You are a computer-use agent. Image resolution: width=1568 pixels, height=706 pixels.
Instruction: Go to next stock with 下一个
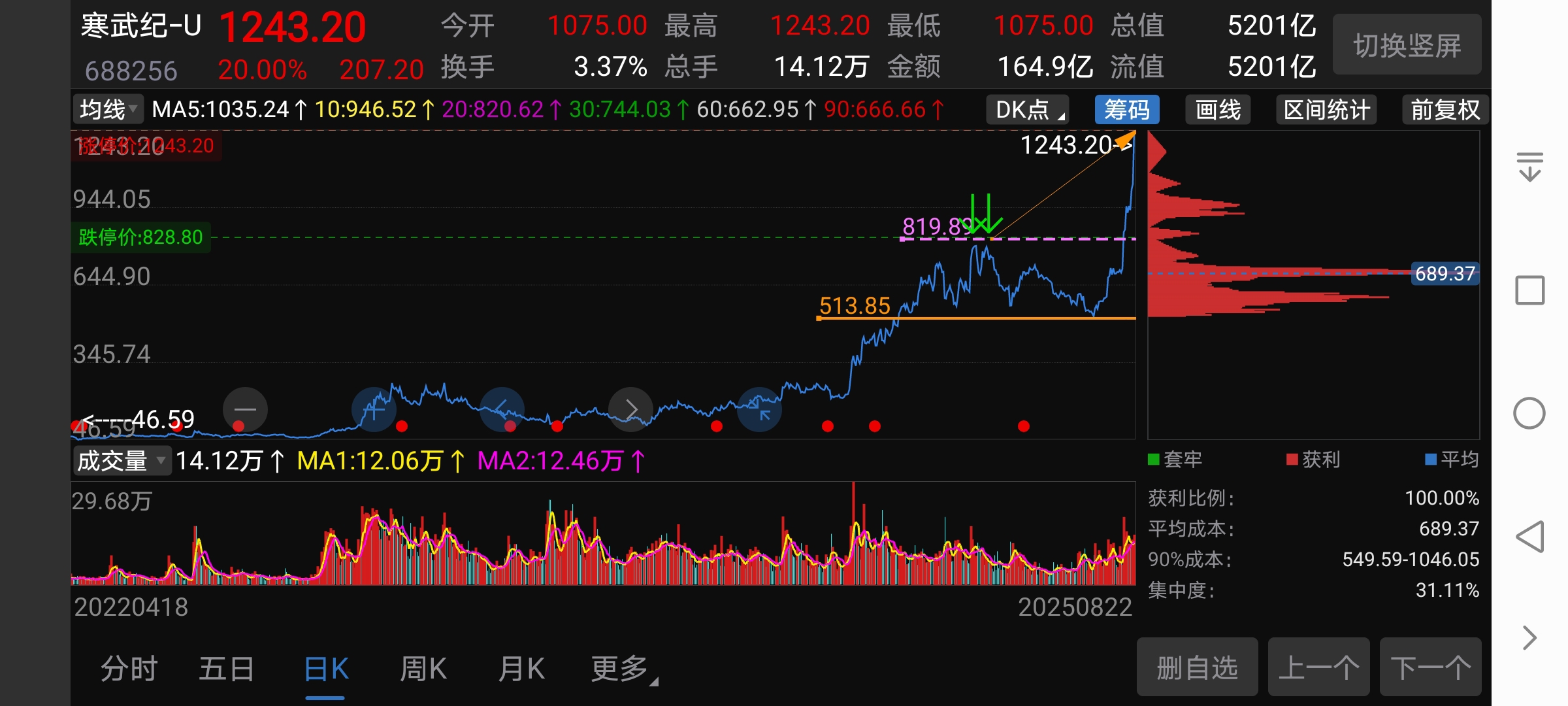1430,667
